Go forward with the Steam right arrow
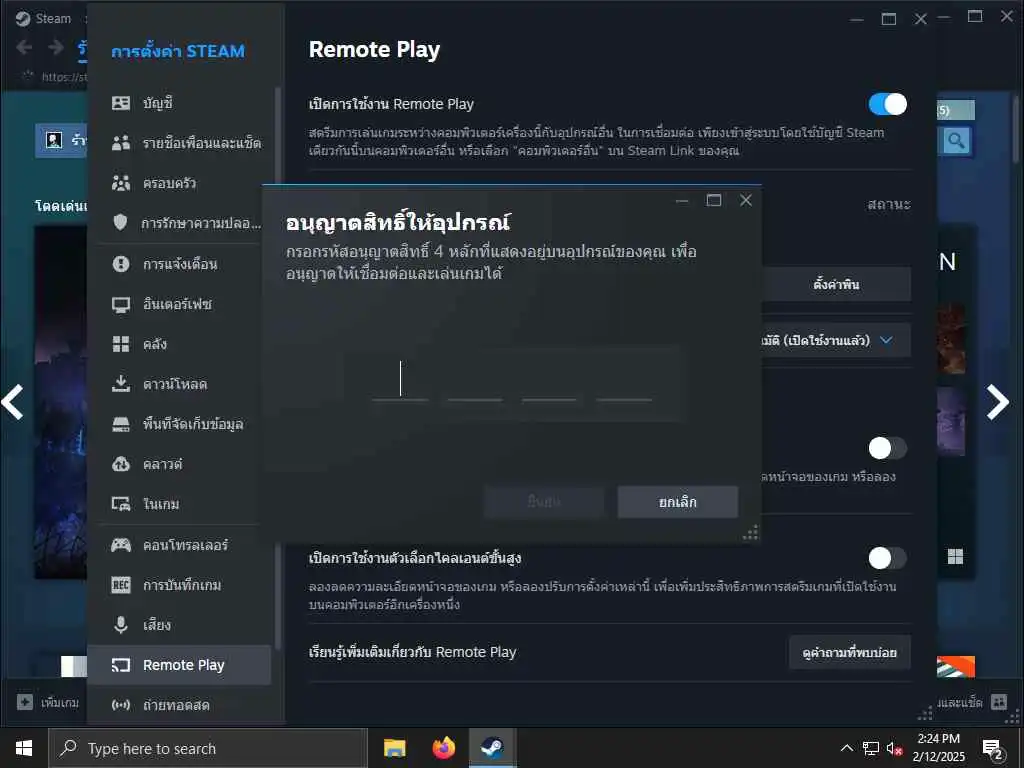The width and height of the screenshot is (1024, 768). pyautogui.click(x=56, y=47)
